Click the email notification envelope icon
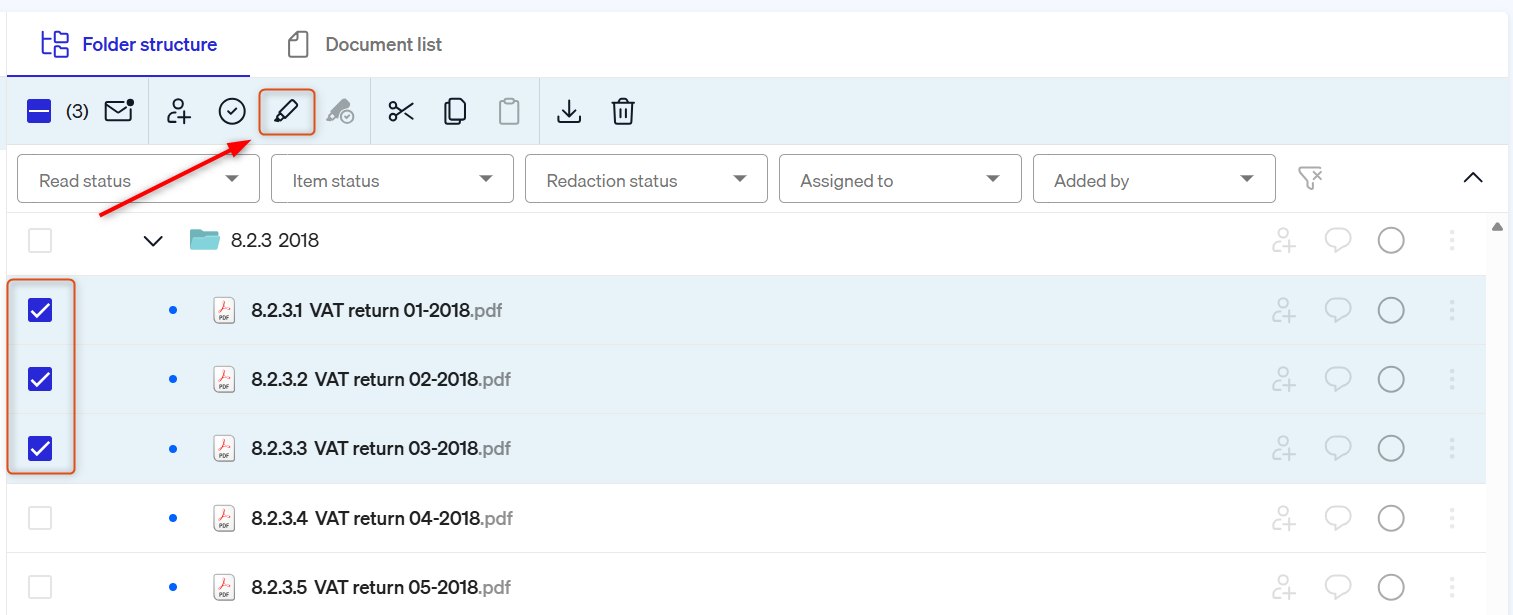The image size is (1513, 615). [119, 110]
